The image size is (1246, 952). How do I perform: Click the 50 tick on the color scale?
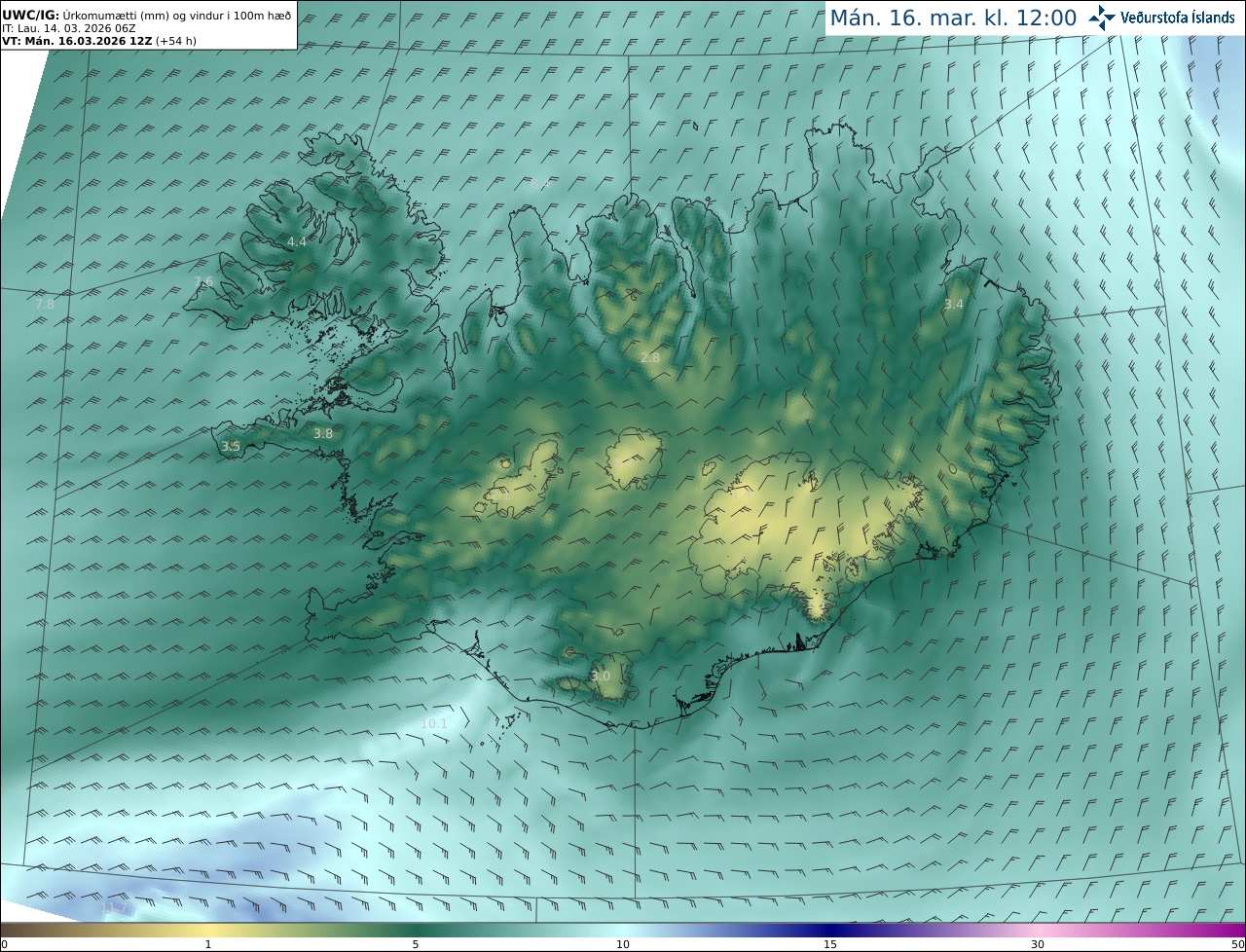coord(1237,944)
